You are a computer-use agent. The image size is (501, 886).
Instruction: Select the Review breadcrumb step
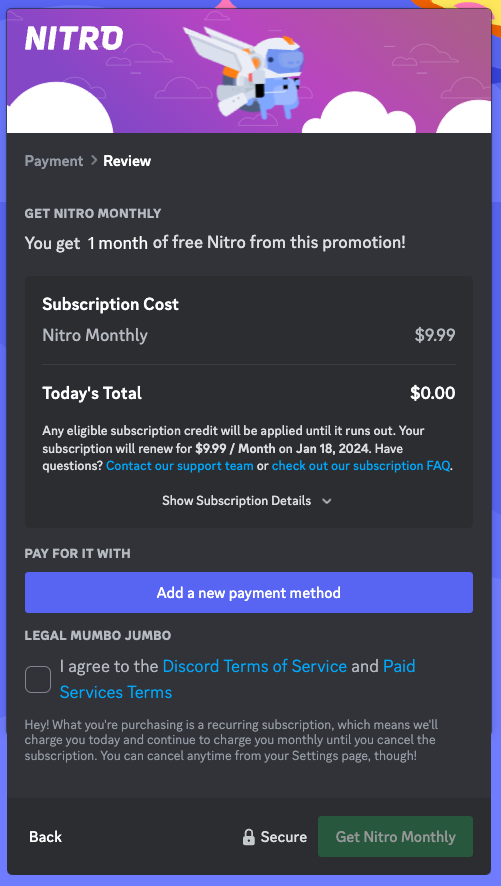click(127, 161)
